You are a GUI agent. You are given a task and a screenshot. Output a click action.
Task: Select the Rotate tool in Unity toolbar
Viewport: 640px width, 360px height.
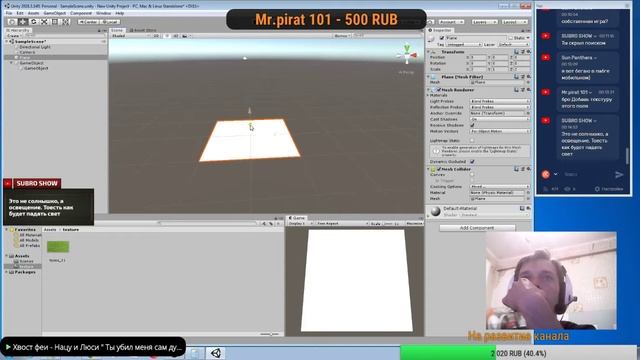33,22
